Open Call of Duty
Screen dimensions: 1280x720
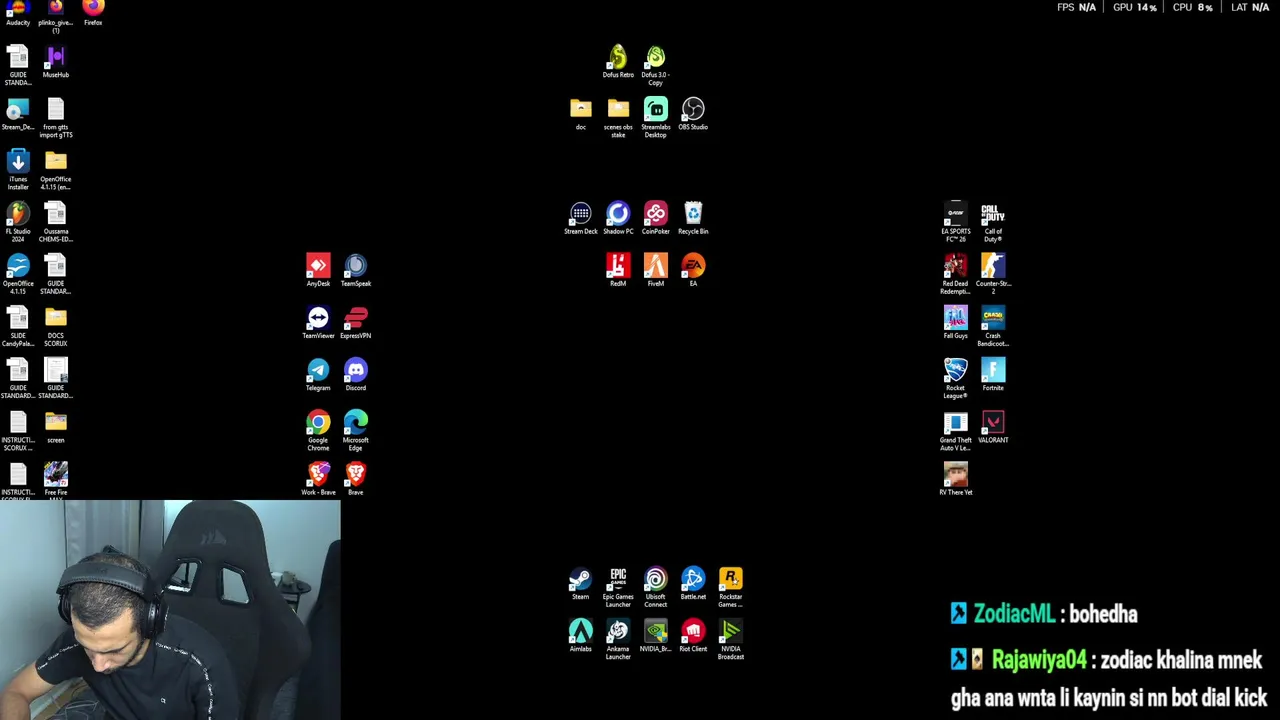(993, 222)
